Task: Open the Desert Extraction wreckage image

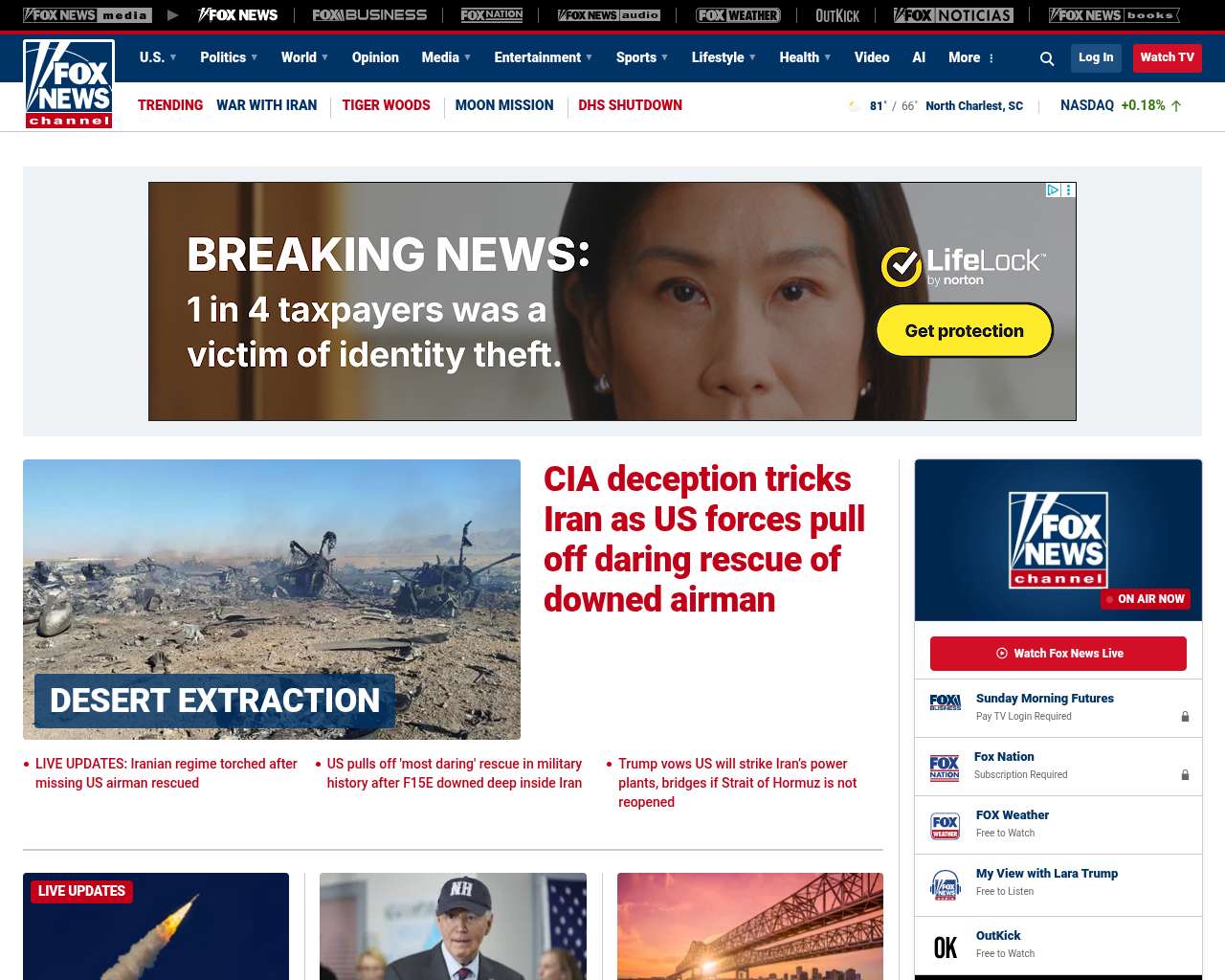Action: pos(272,599)
